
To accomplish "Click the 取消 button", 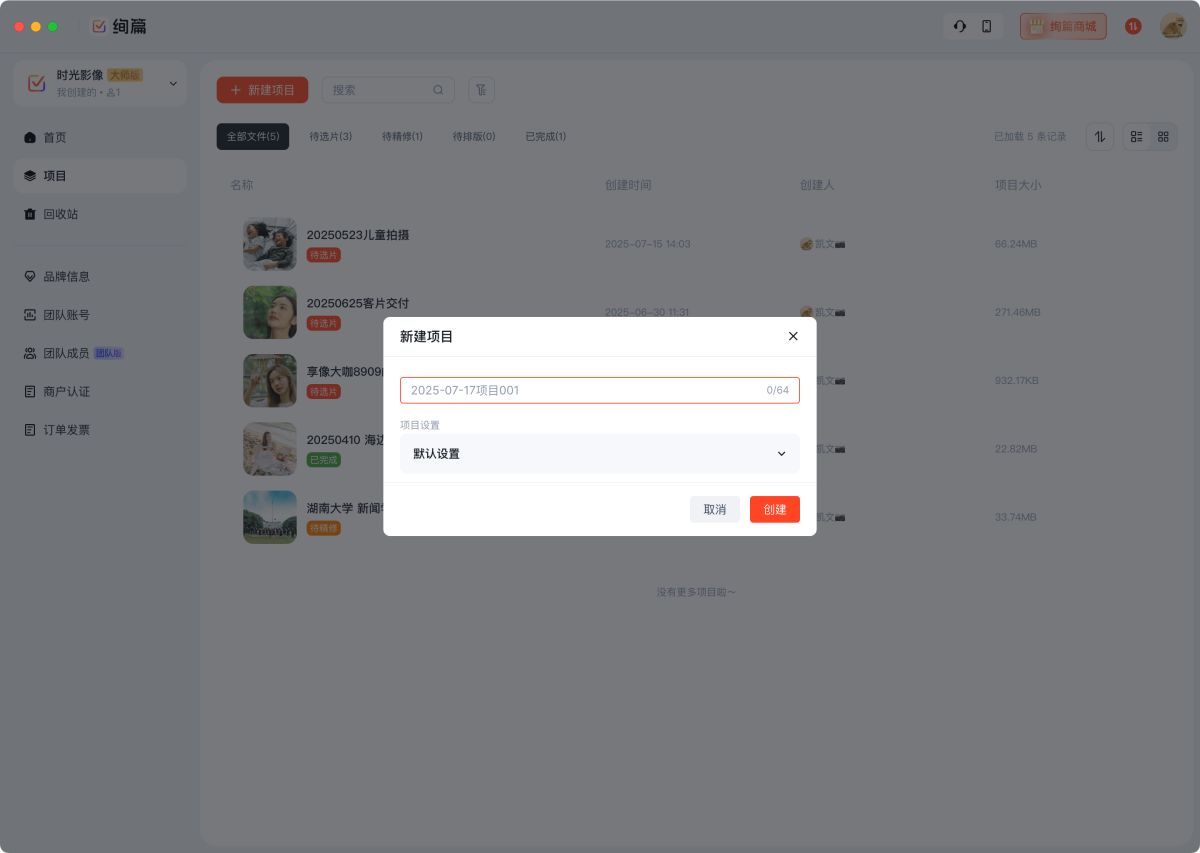I will (x=714, y=509).
